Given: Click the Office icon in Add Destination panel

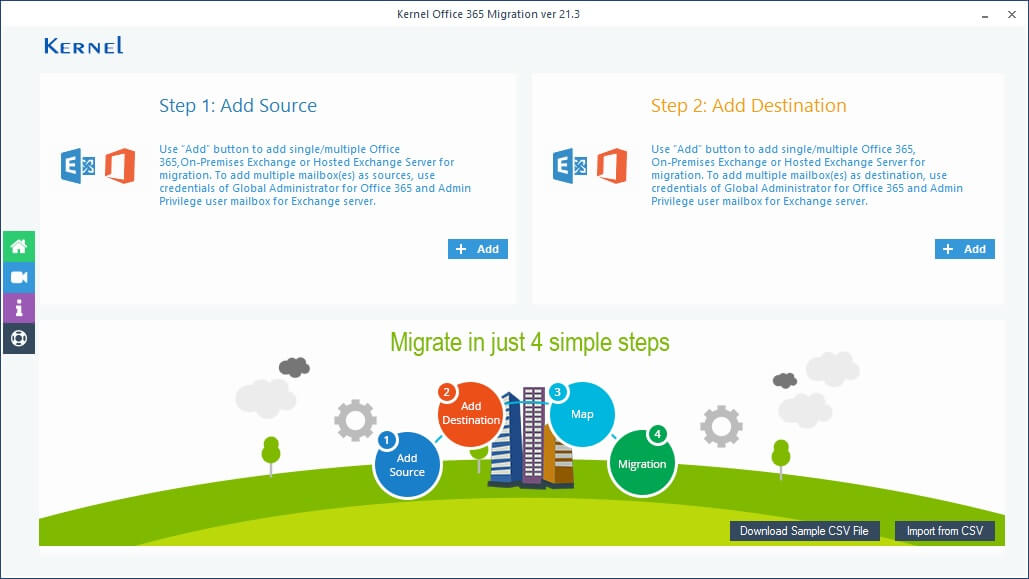Looking at the screenshot, I should 612,166.
